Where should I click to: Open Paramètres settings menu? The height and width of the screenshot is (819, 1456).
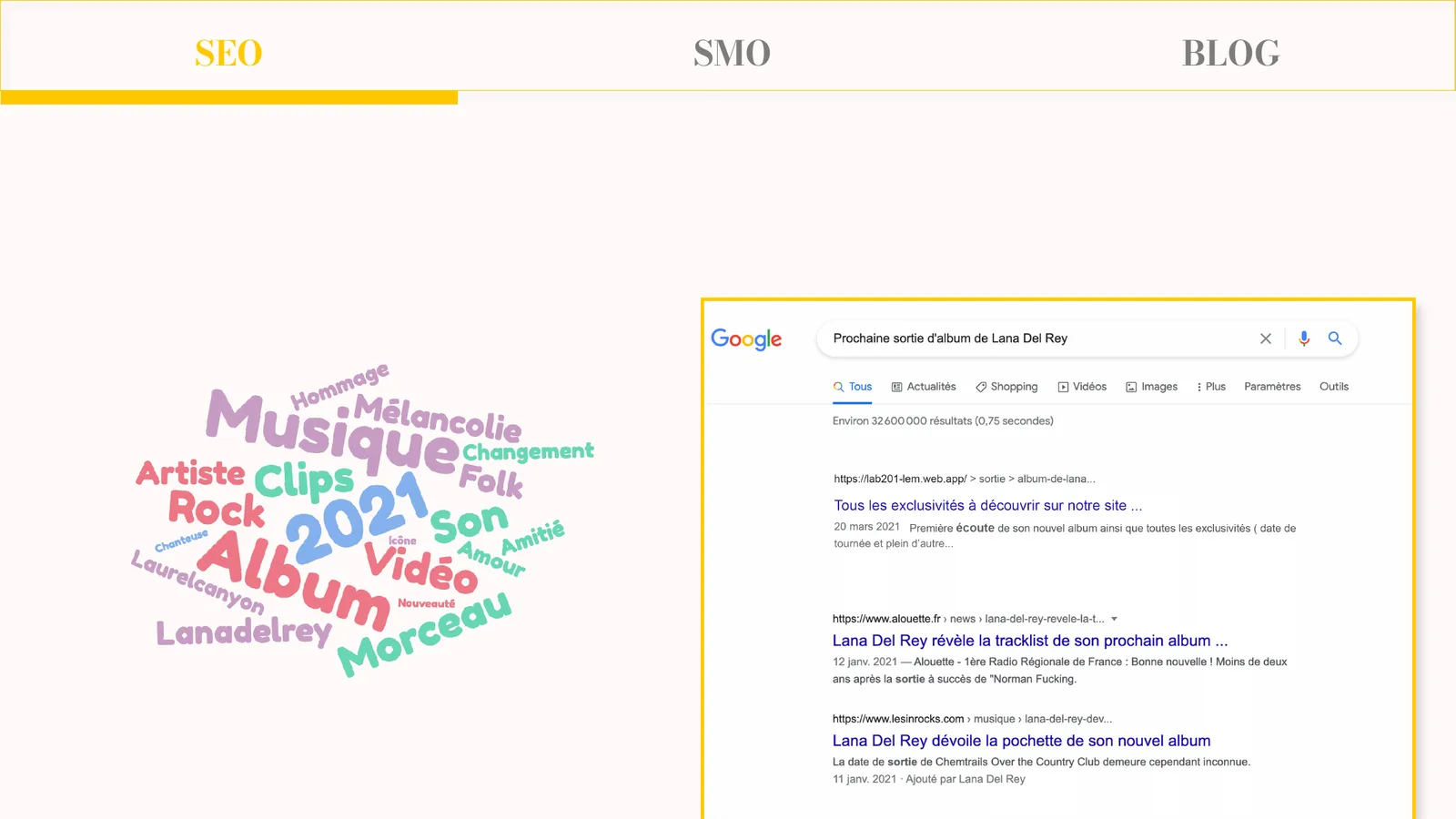point(1272,387)
